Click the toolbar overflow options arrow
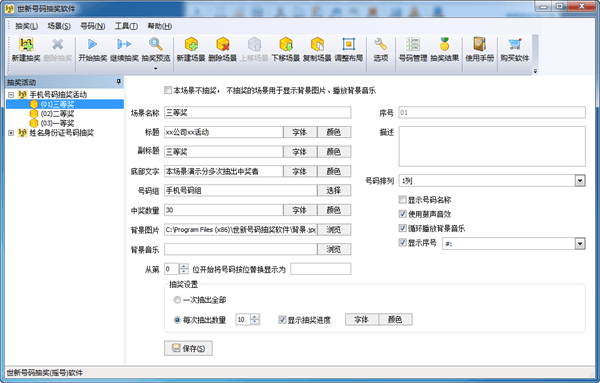This screenshot has height=383, width=600. pyautogui.click(x=535, y=71)
